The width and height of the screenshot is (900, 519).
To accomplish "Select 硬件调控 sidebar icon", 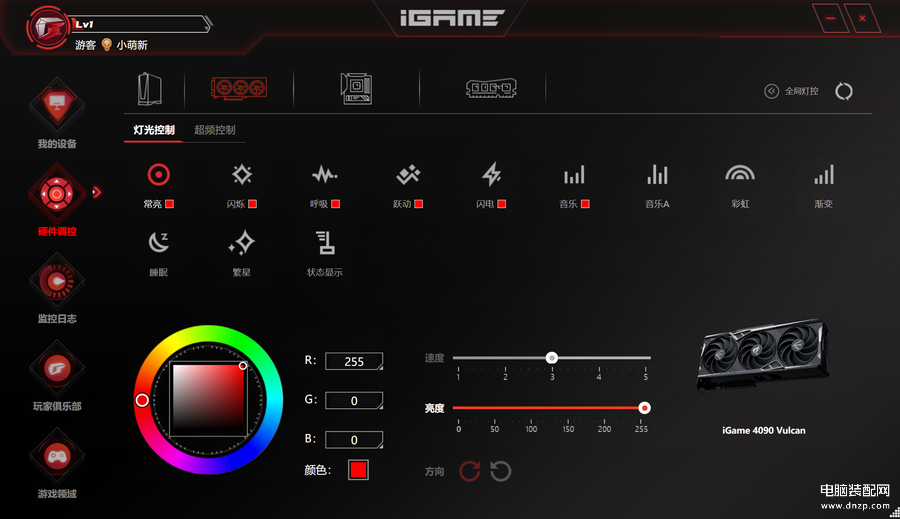I will [57, 194].
